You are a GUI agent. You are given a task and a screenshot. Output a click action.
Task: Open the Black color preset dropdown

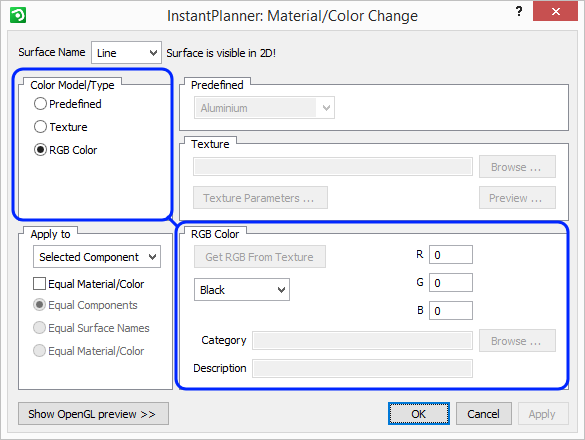pos(242,290)
